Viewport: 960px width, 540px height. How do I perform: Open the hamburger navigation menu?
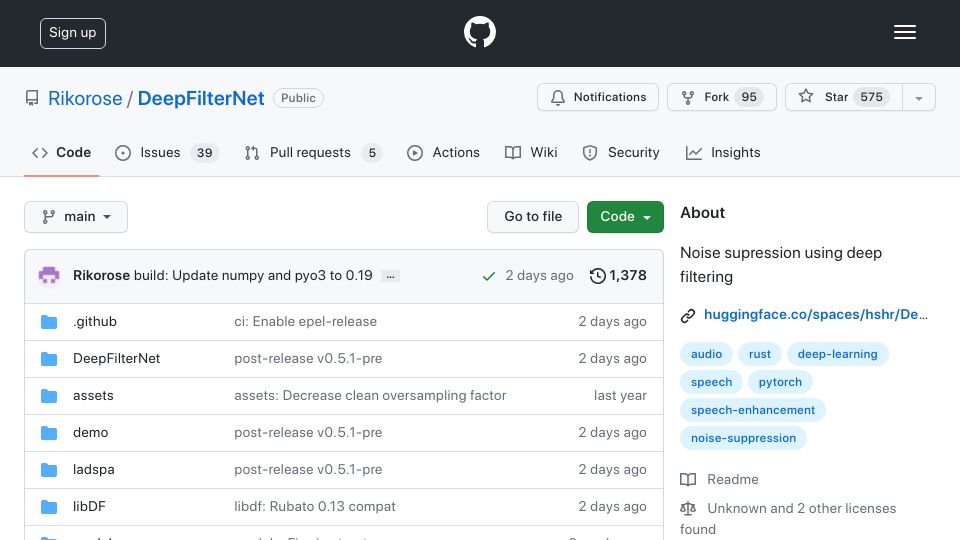[x=904, y=32]
